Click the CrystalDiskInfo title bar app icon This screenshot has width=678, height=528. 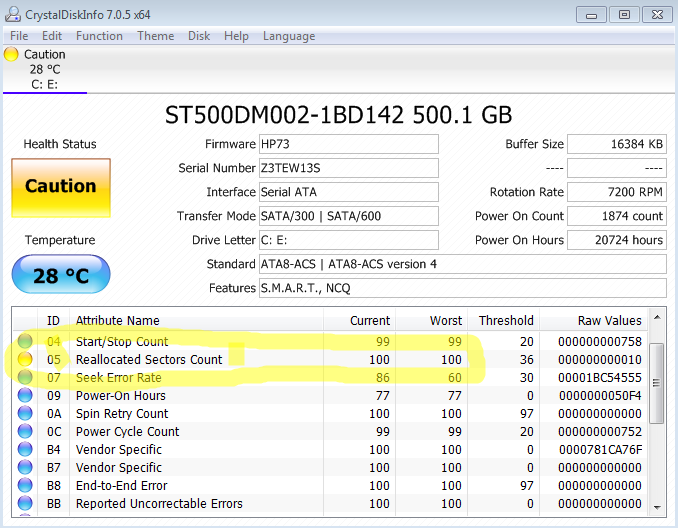coord(13,14)
